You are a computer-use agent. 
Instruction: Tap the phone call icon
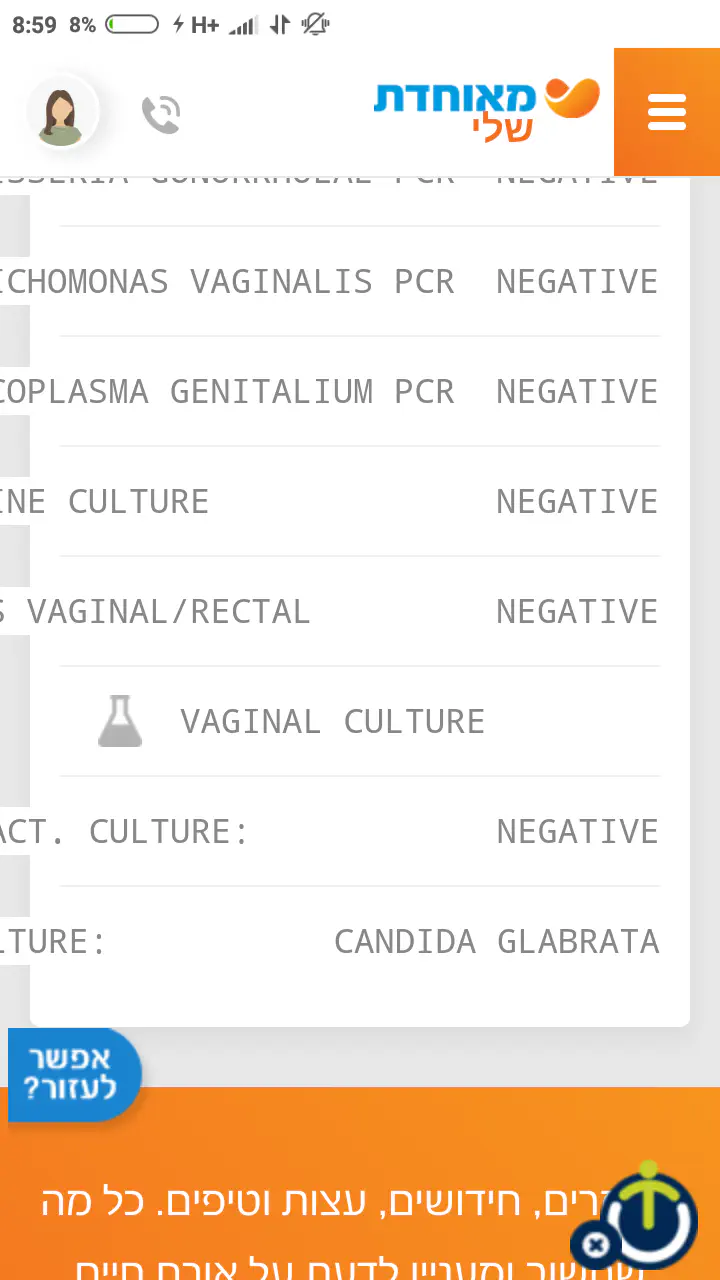point(160,114)
